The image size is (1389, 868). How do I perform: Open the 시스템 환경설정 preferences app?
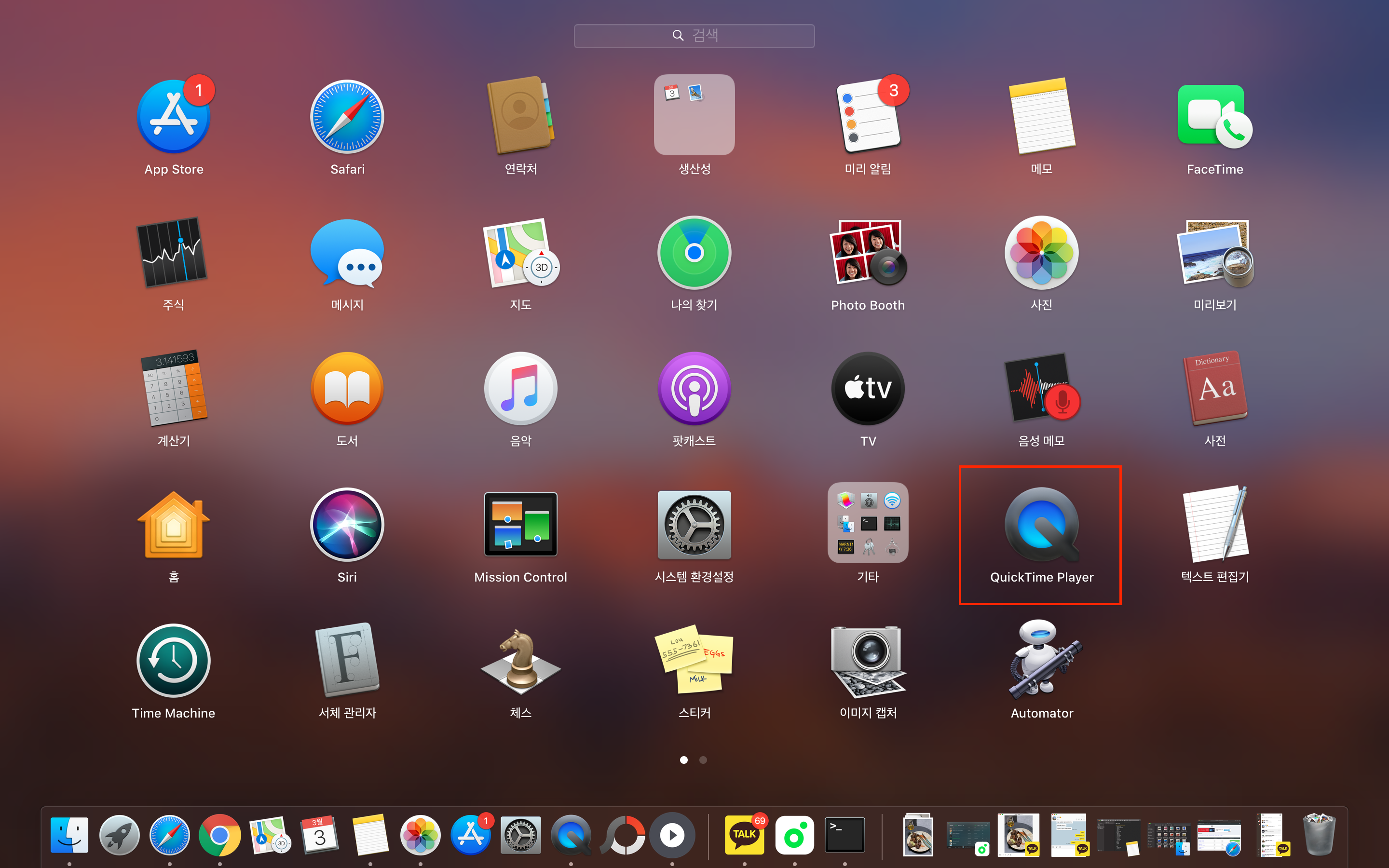(694, 525)
